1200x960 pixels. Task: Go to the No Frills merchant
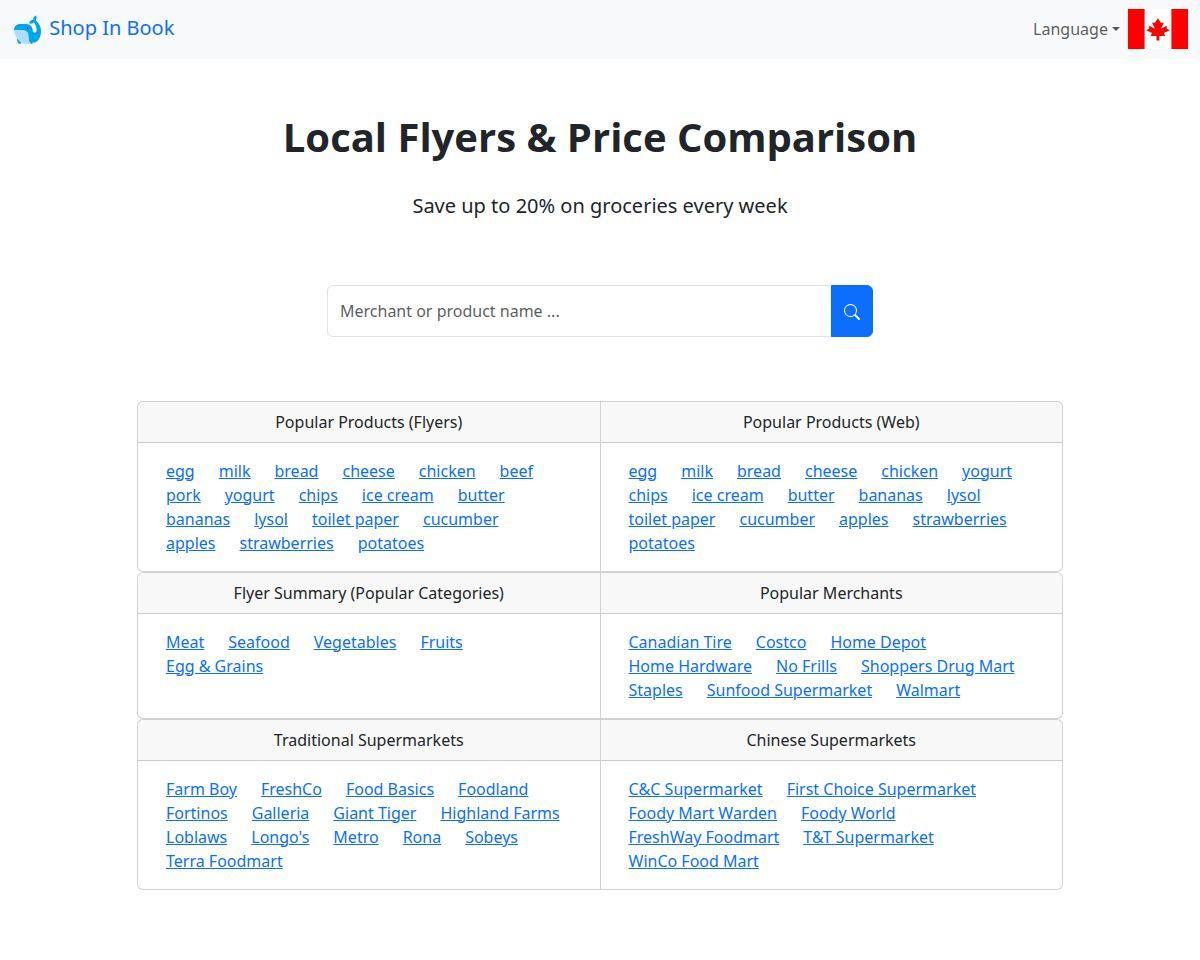(x=806, y=666)
